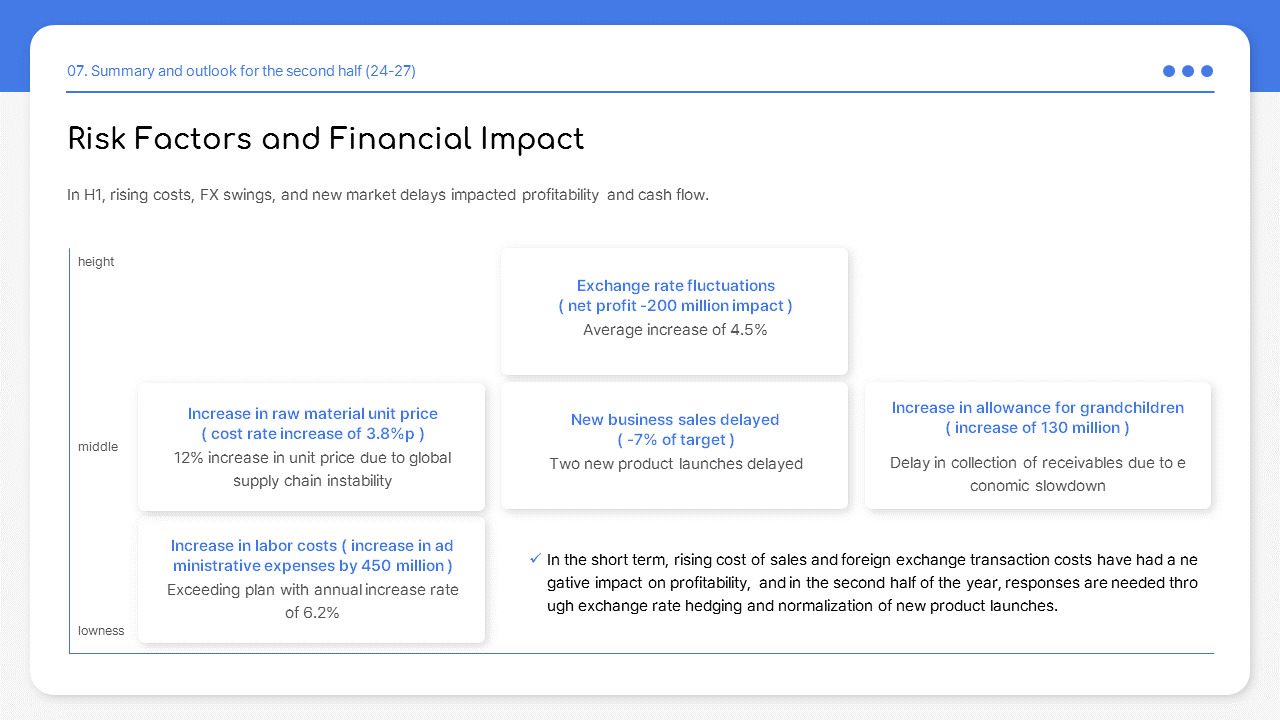Click the 'height' axis label
Image resolution: width=1280 pixels, height=720 pixels.
(x=96, y=261)
